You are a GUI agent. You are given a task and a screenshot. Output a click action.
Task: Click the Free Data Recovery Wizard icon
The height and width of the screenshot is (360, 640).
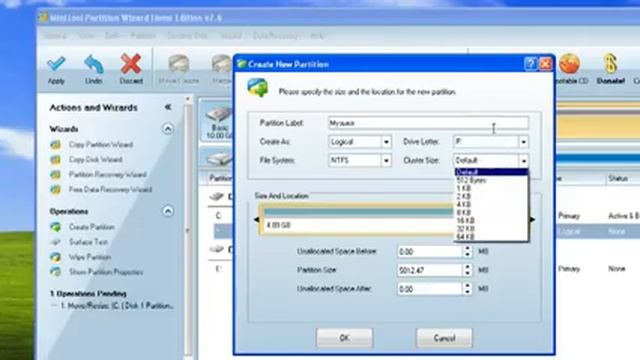[56, 189]
